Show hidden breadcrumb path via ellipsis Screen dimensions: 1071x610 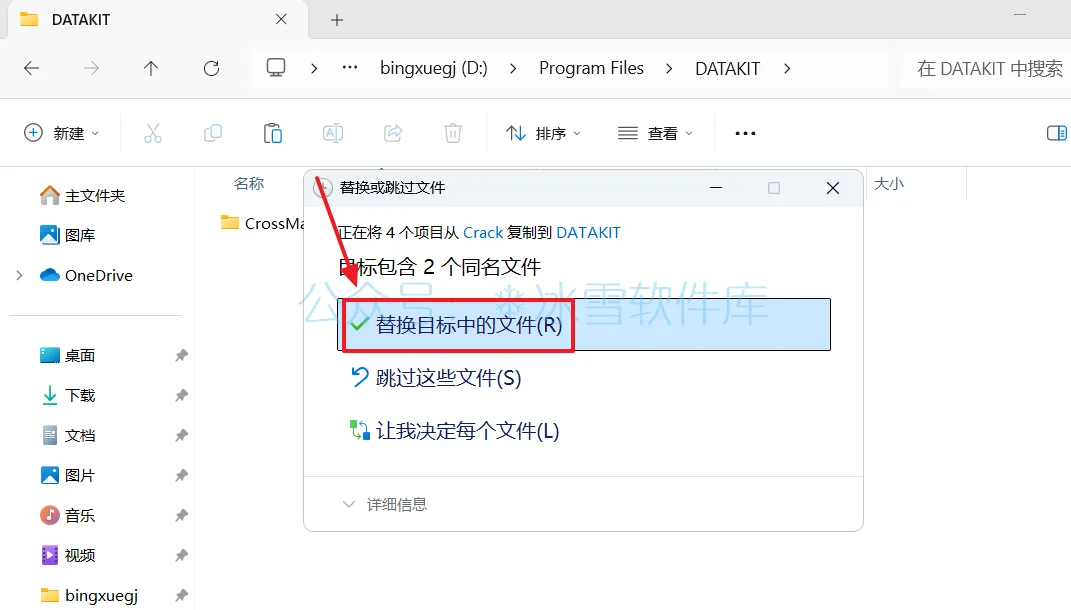350,68
